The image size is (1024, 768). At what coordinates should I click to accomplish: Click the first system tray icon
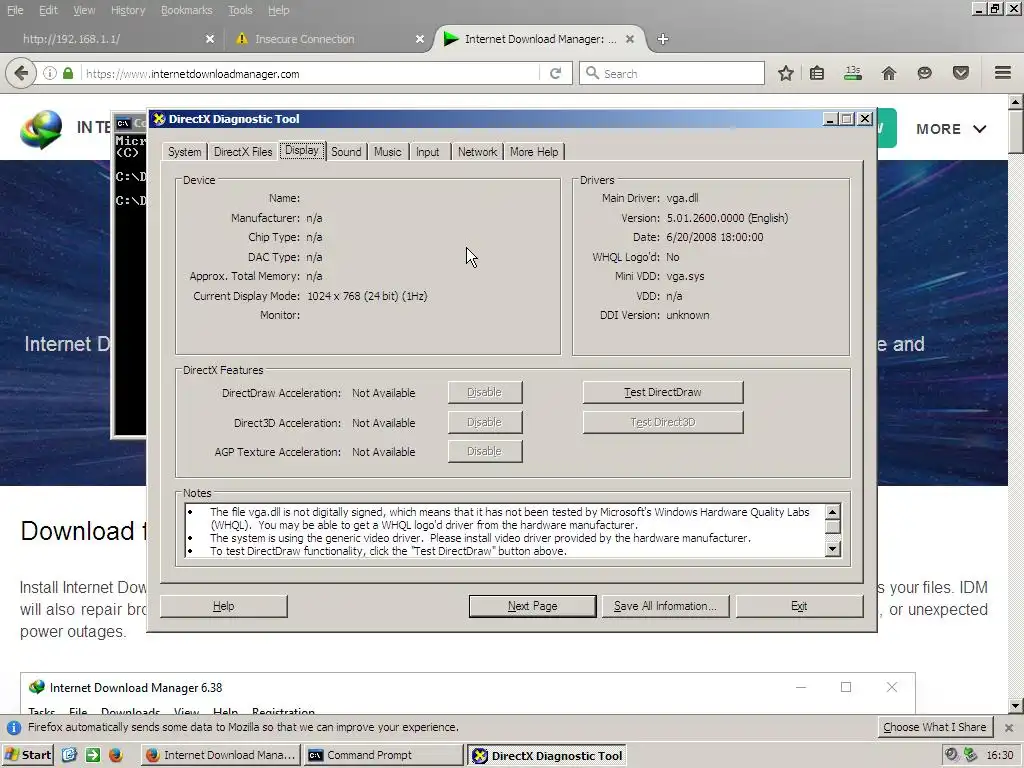click(952, 755)
